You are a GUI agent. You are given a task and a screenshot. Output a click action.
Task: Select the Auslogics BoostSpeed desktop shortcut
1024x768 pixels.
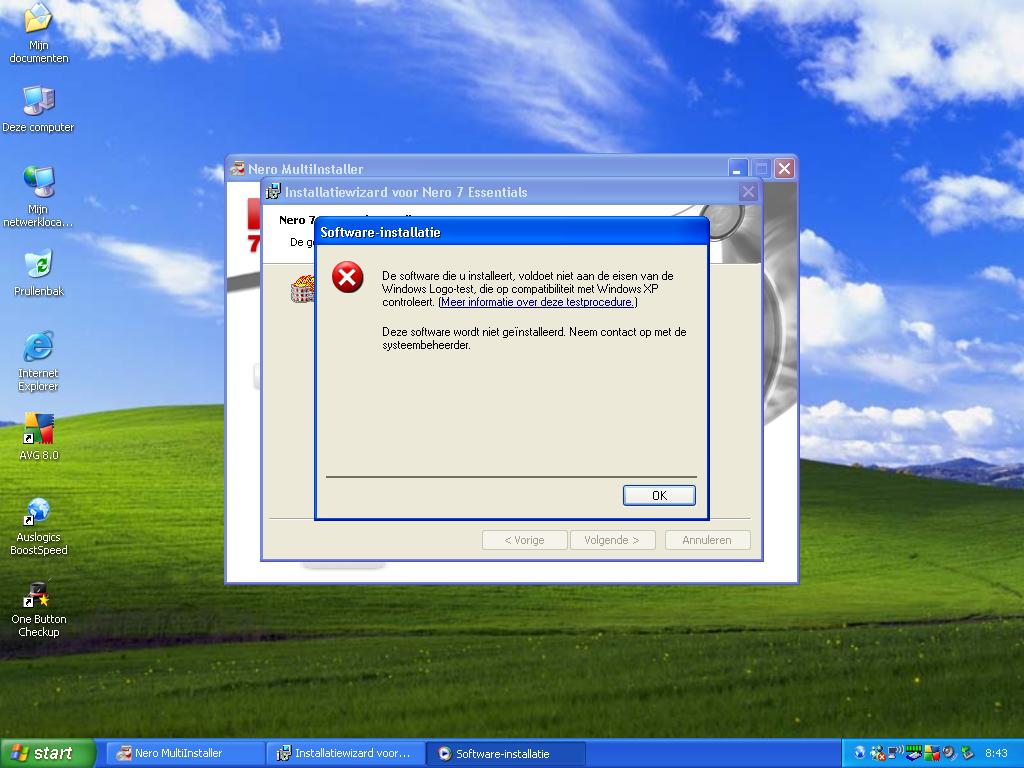(39, 526)
